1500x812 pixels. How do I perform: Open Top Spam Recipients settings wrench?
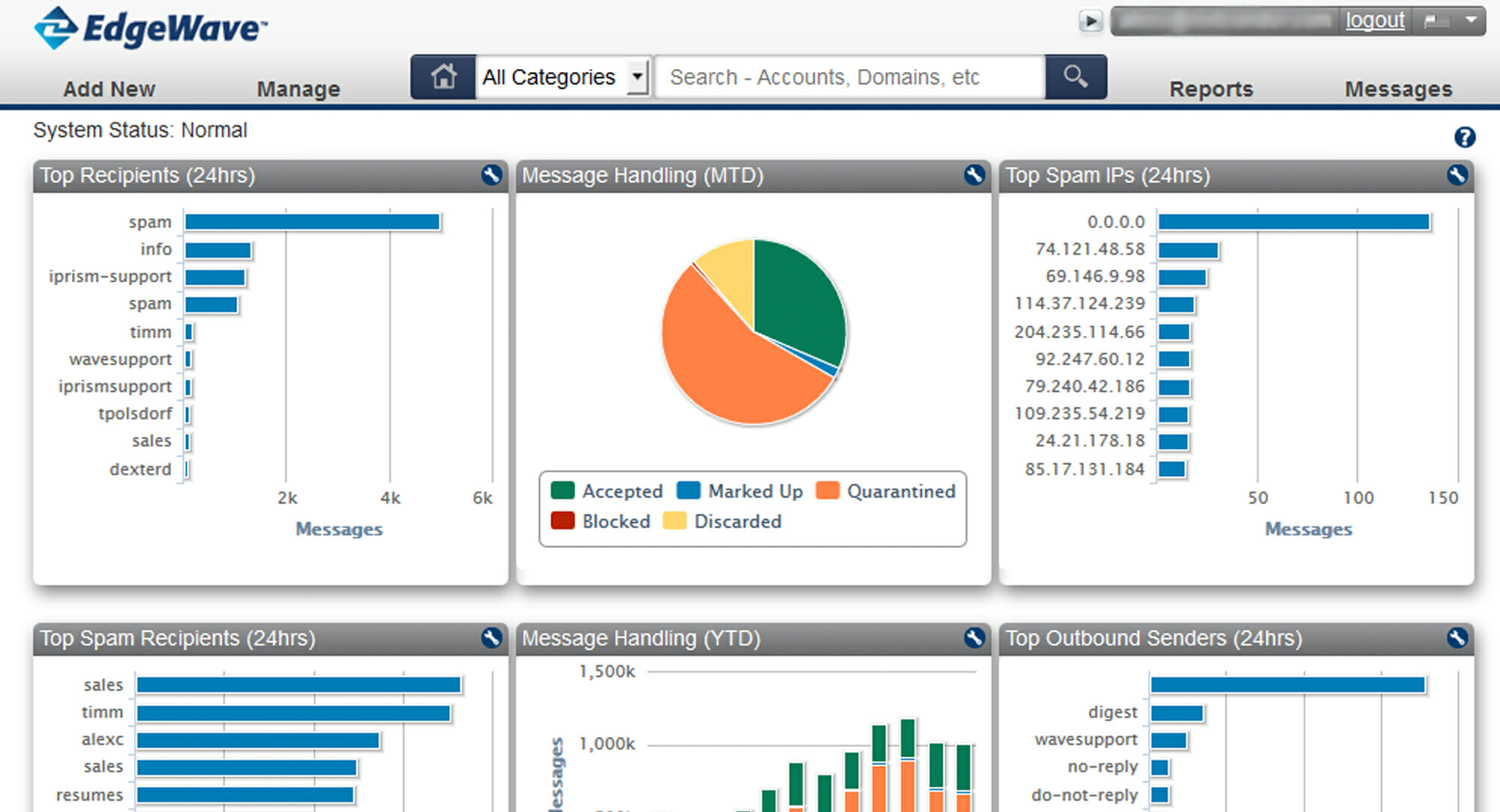[491, 638]
